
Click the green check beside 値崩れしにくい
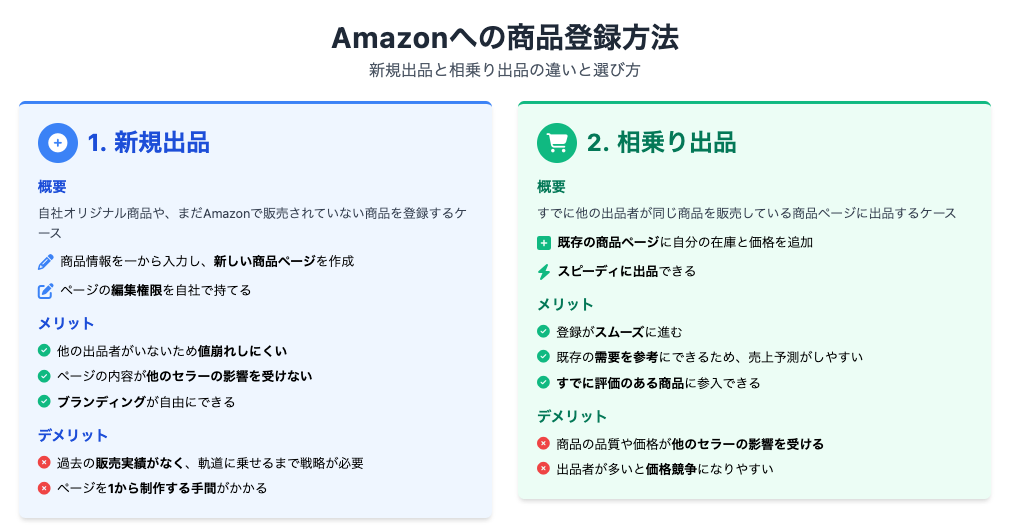(44, 351)
